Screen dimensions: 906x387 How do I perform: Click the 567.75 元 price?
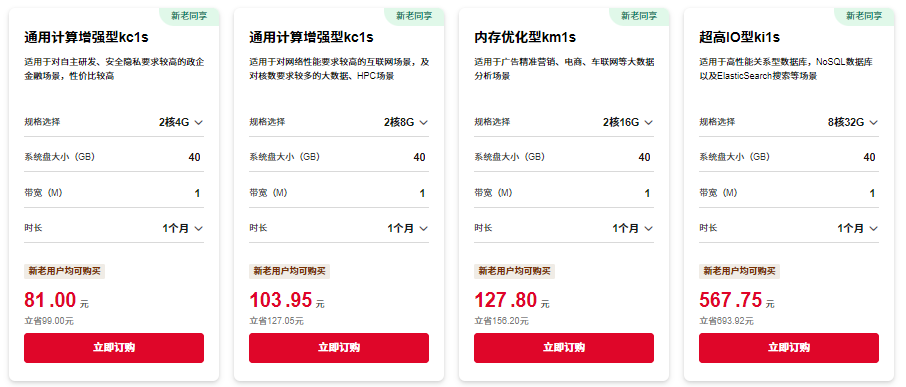coord(737,301)
